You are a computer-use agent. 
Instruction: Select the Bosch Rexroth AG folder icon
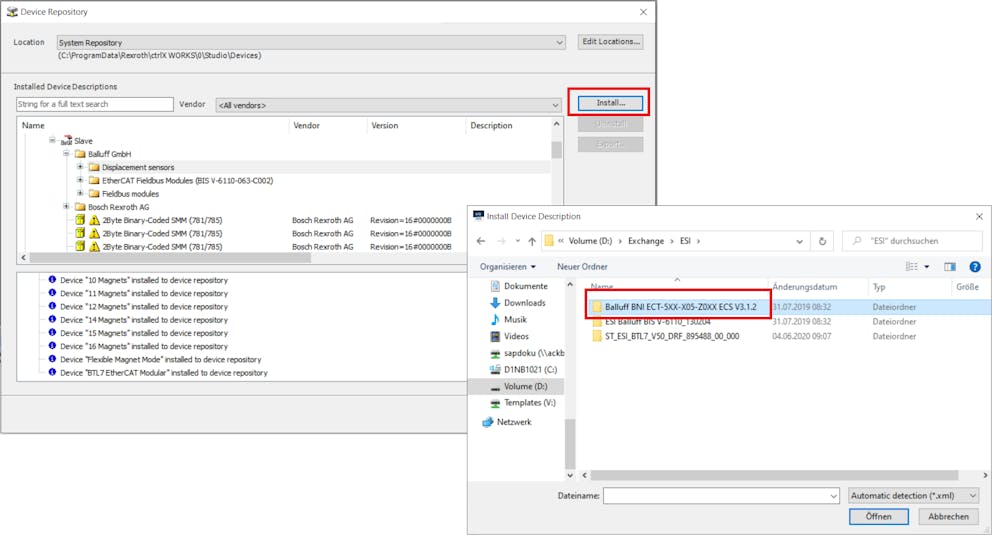point(80,207)
